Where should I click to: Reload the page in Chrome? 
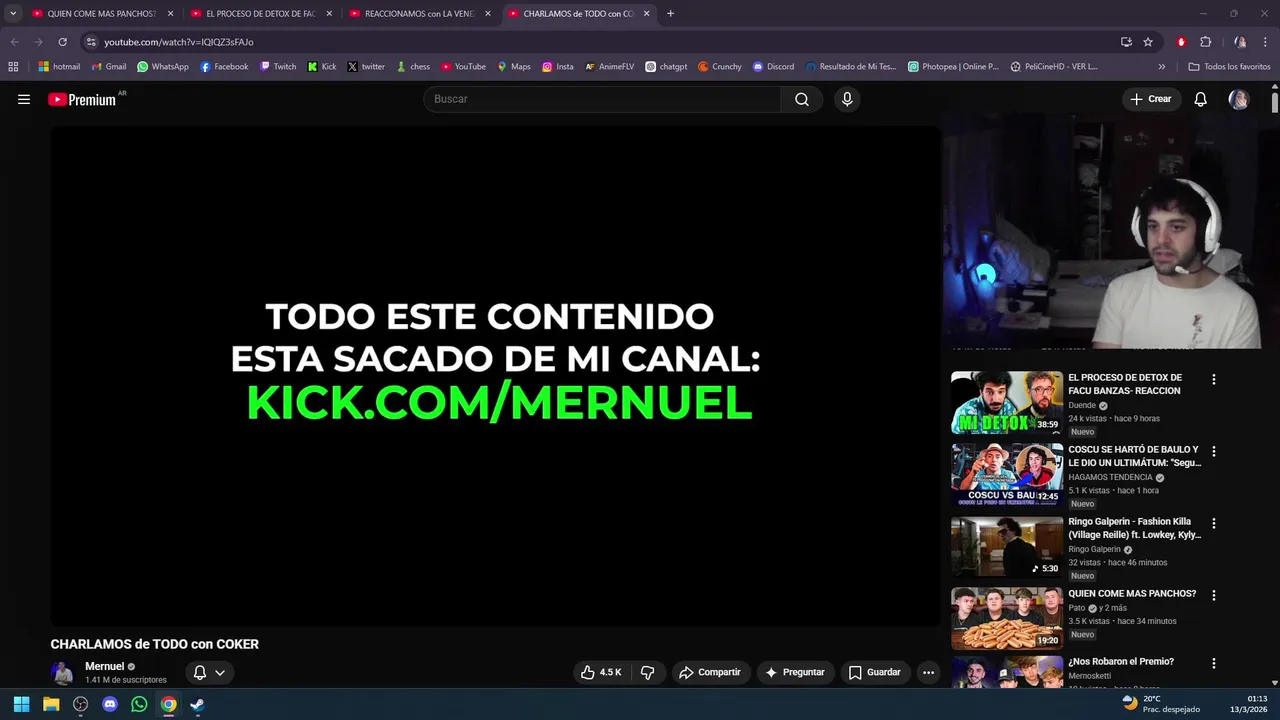pyautogui.click(x=62, y=42)
